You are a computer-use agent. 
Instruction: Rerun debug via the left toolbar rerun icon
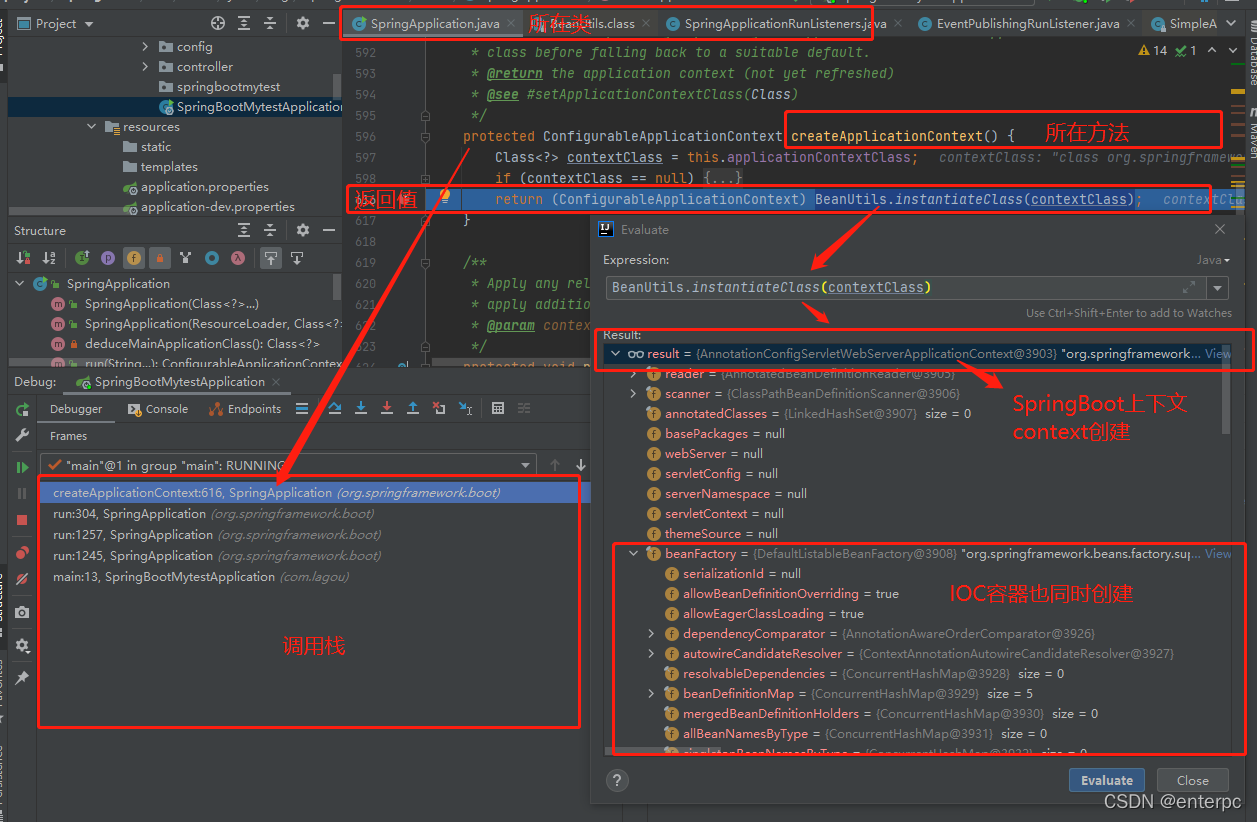(22, 410)
